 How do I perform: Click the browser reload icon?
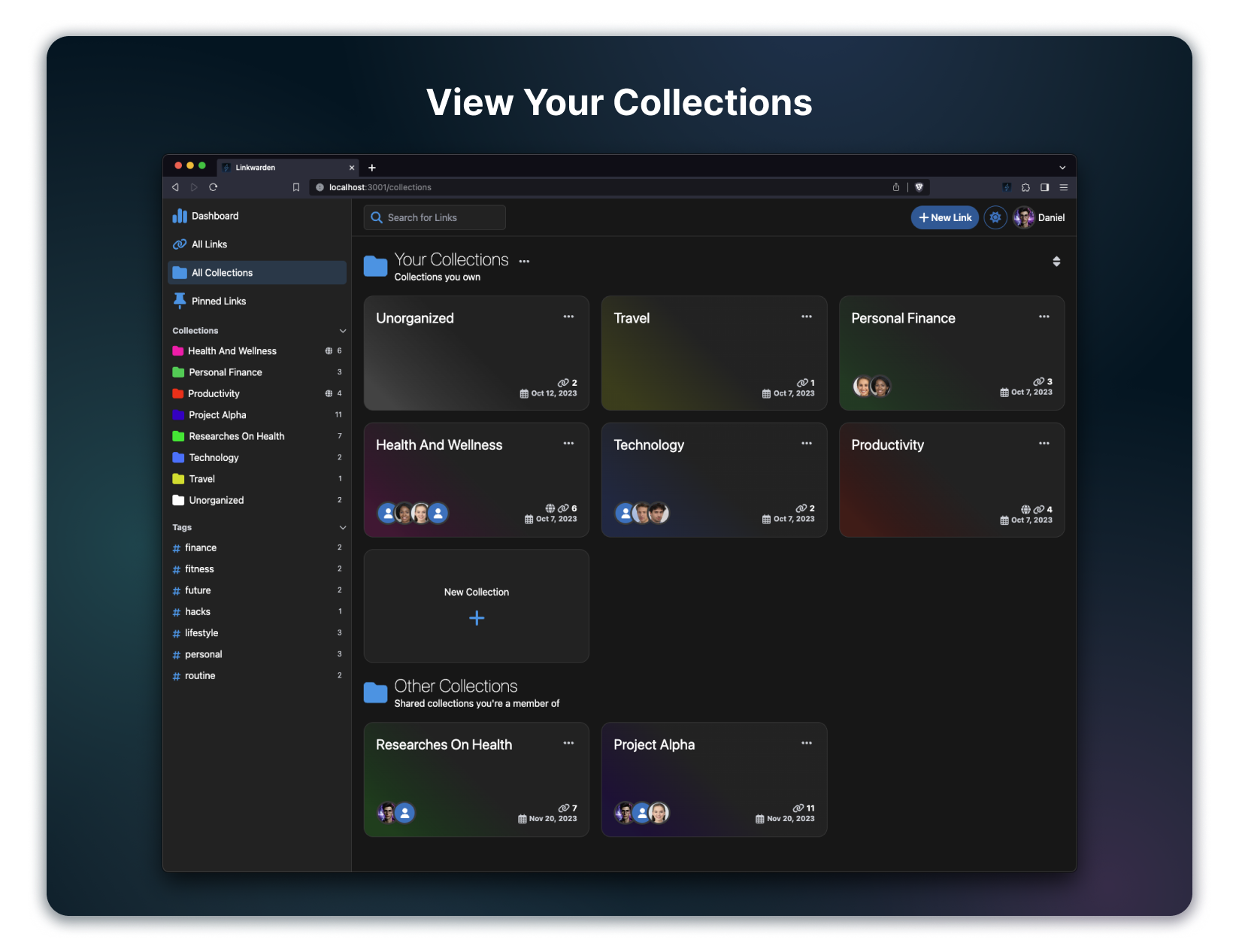pyautogui.click(x=213, y=187)
